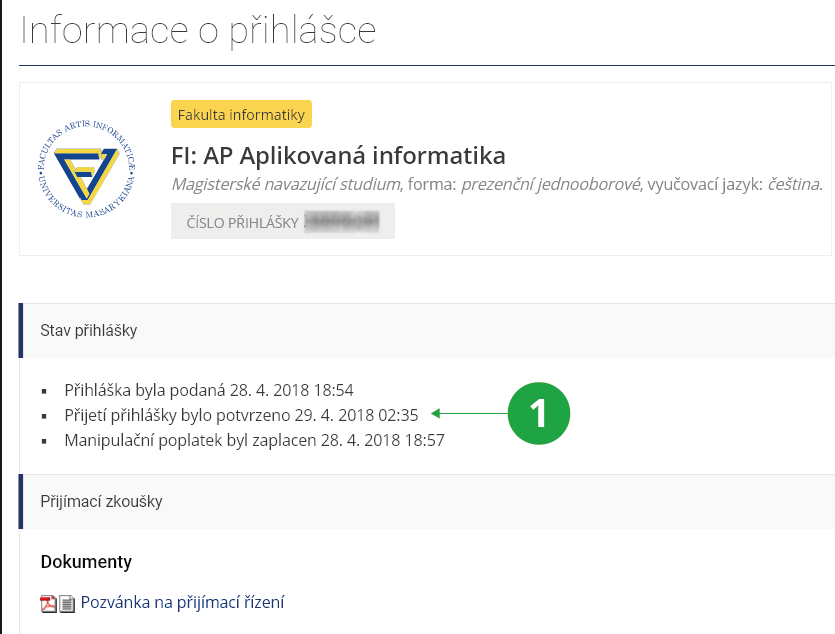Click the text document icon under Dokumenty
This screenshot has width=835, height=634.
(x=67, y=603)
